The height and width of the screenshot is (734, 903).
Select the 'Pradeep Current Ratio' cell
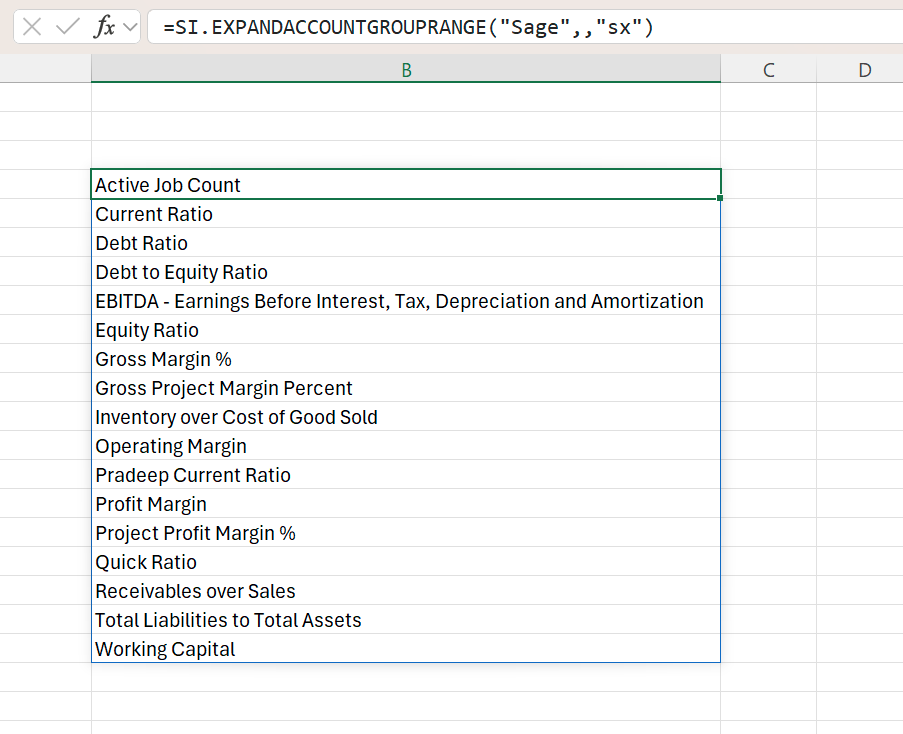406,474
